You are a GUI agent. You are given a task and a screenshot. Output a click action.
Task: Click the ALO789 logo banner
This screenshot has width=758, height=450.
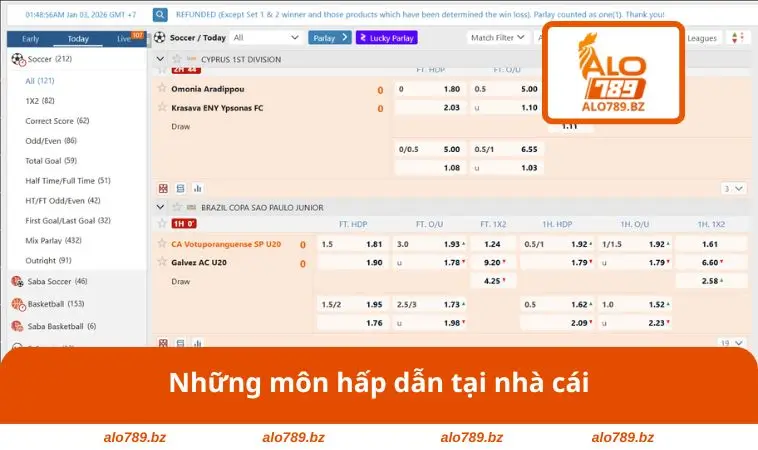pyautogui.click(x=613, y=73)
